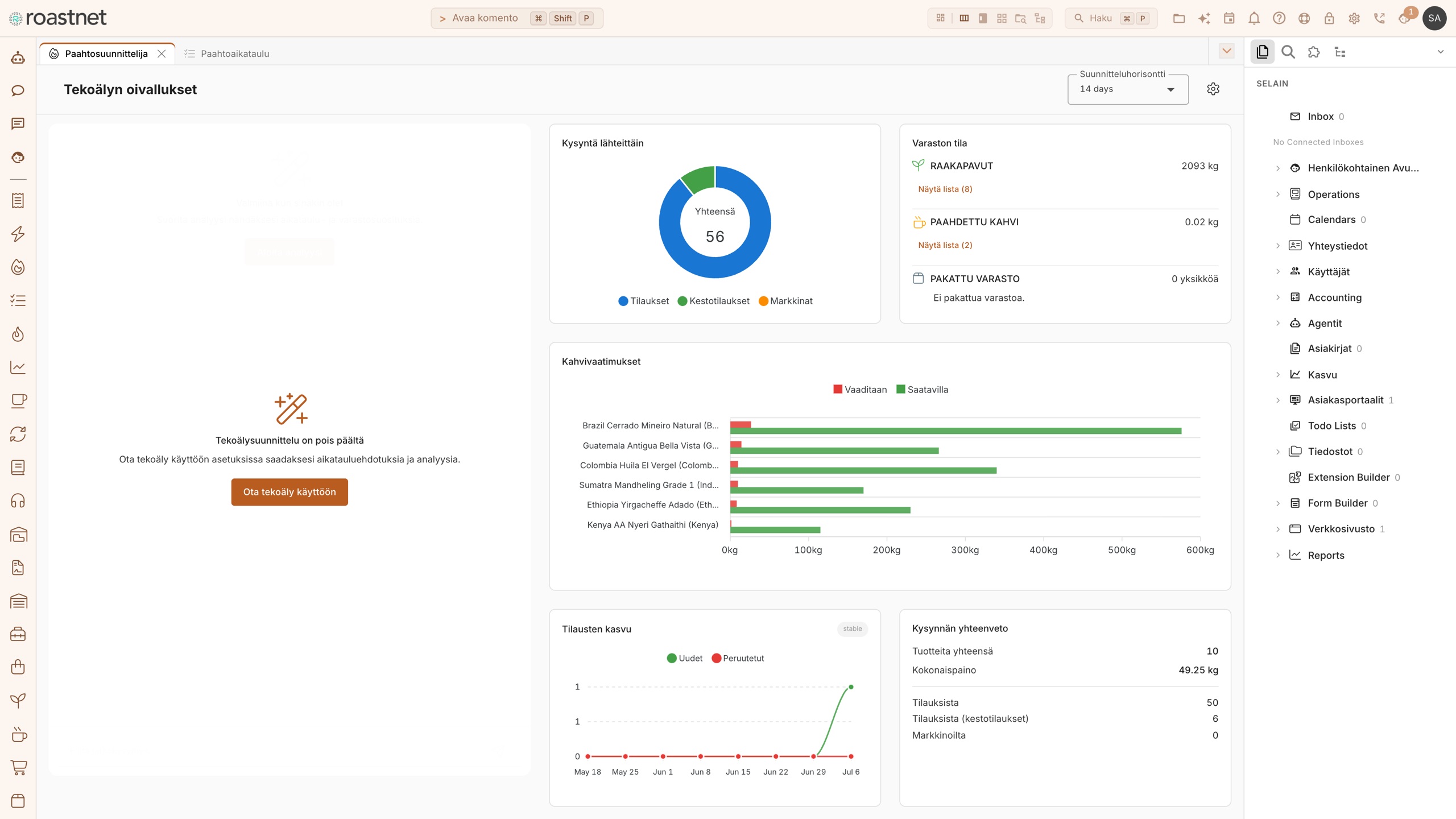Click the search magnifier in right panel
The height and width of the screenshot is (819, 1456).
(1288, 52)
